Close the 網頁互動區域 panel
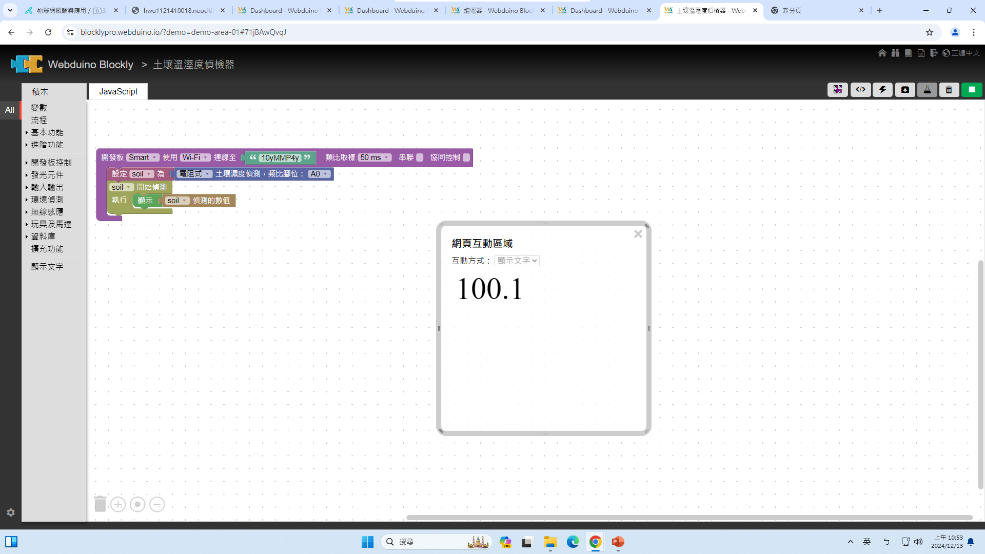Viewport: 985px width, 554px height. coord(638,234)
